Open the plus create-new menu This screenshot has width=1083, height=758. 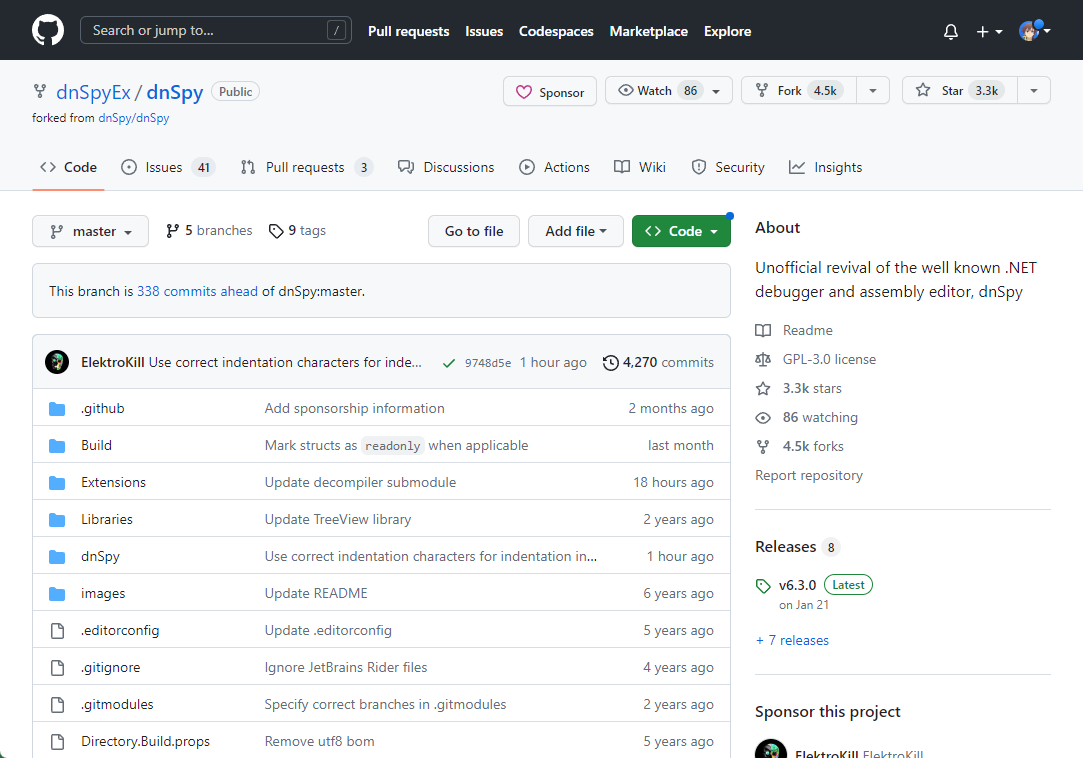coord(989,31)
